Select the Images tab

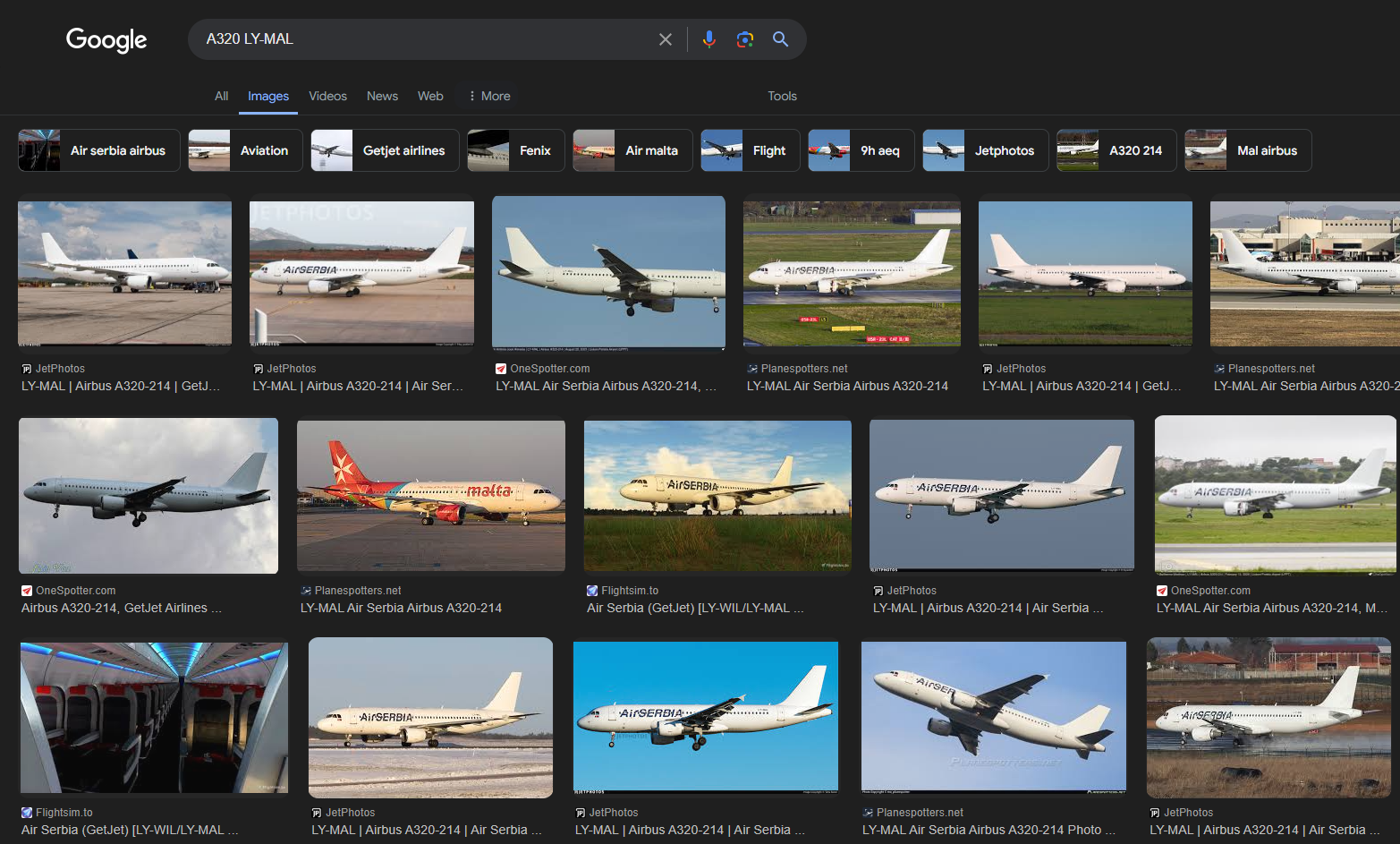[268, 96]
